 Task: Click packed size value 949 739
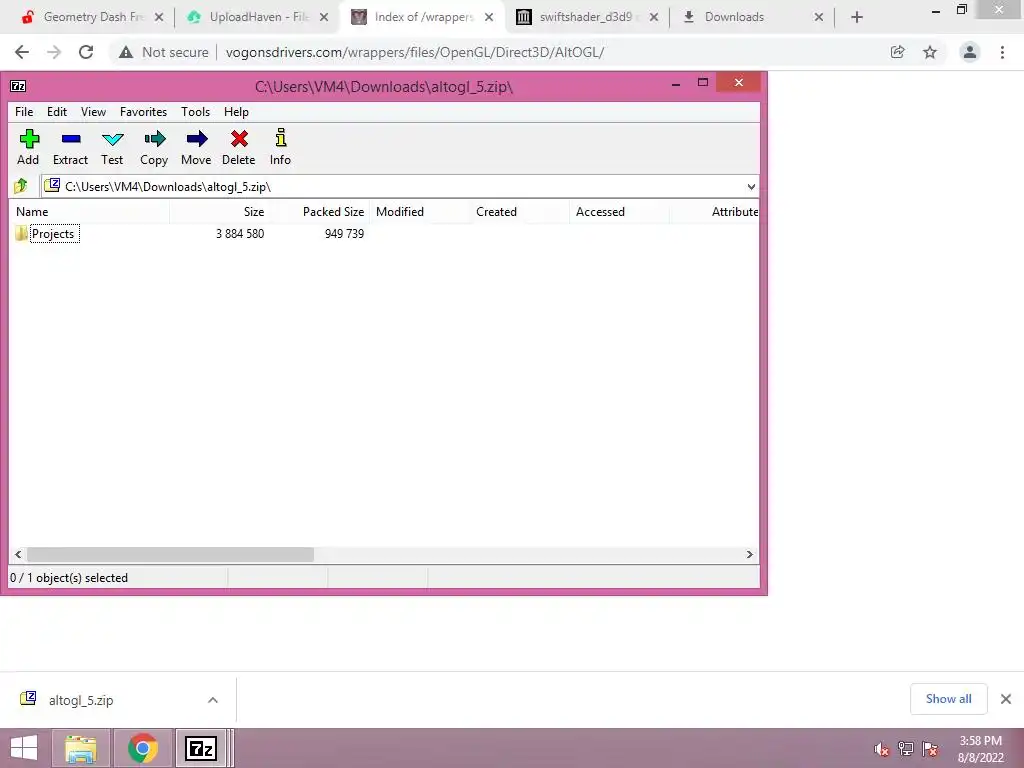(344, 234)
